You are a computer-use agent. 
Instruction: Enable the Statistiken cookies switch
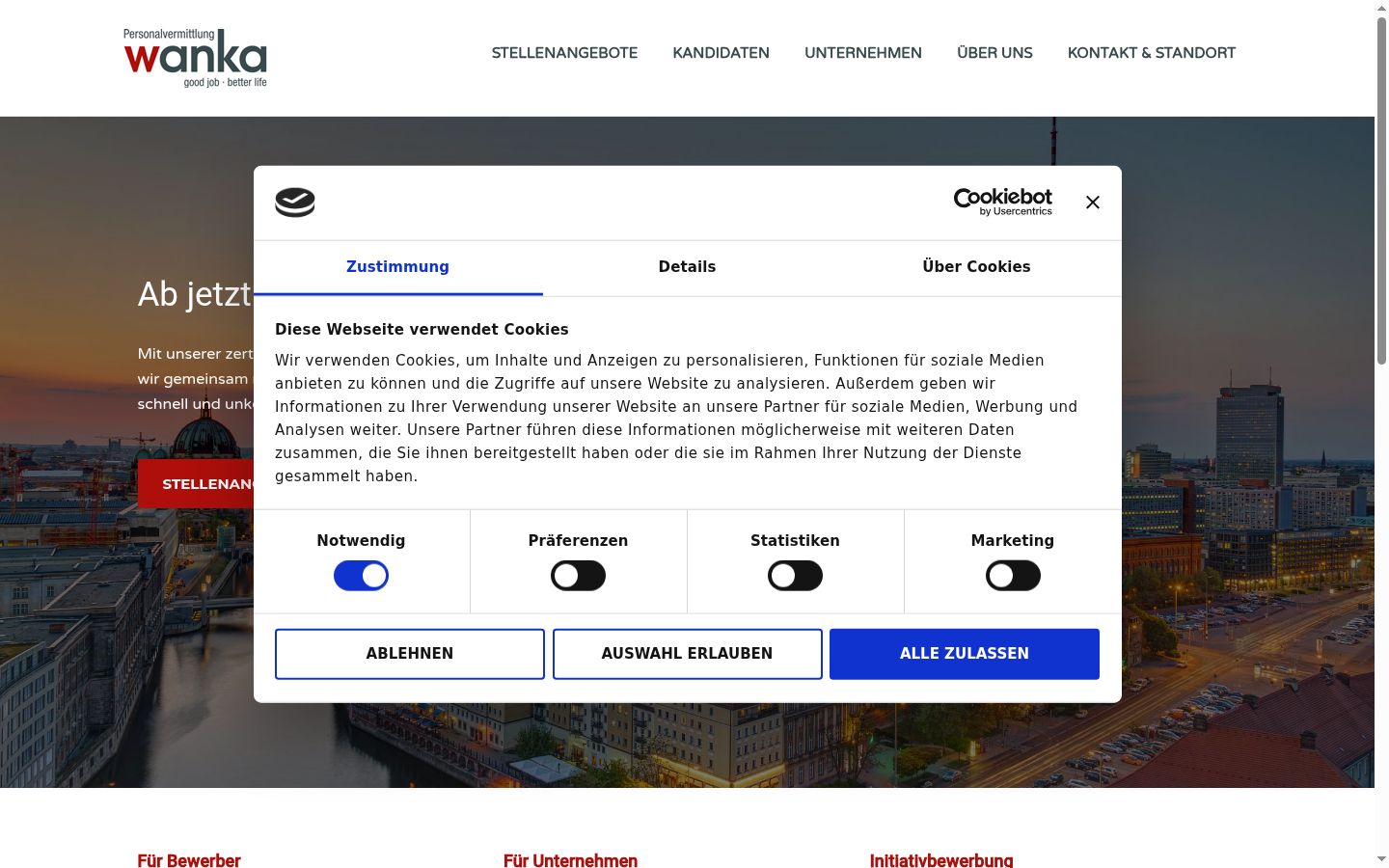click(x=795, y=576)
